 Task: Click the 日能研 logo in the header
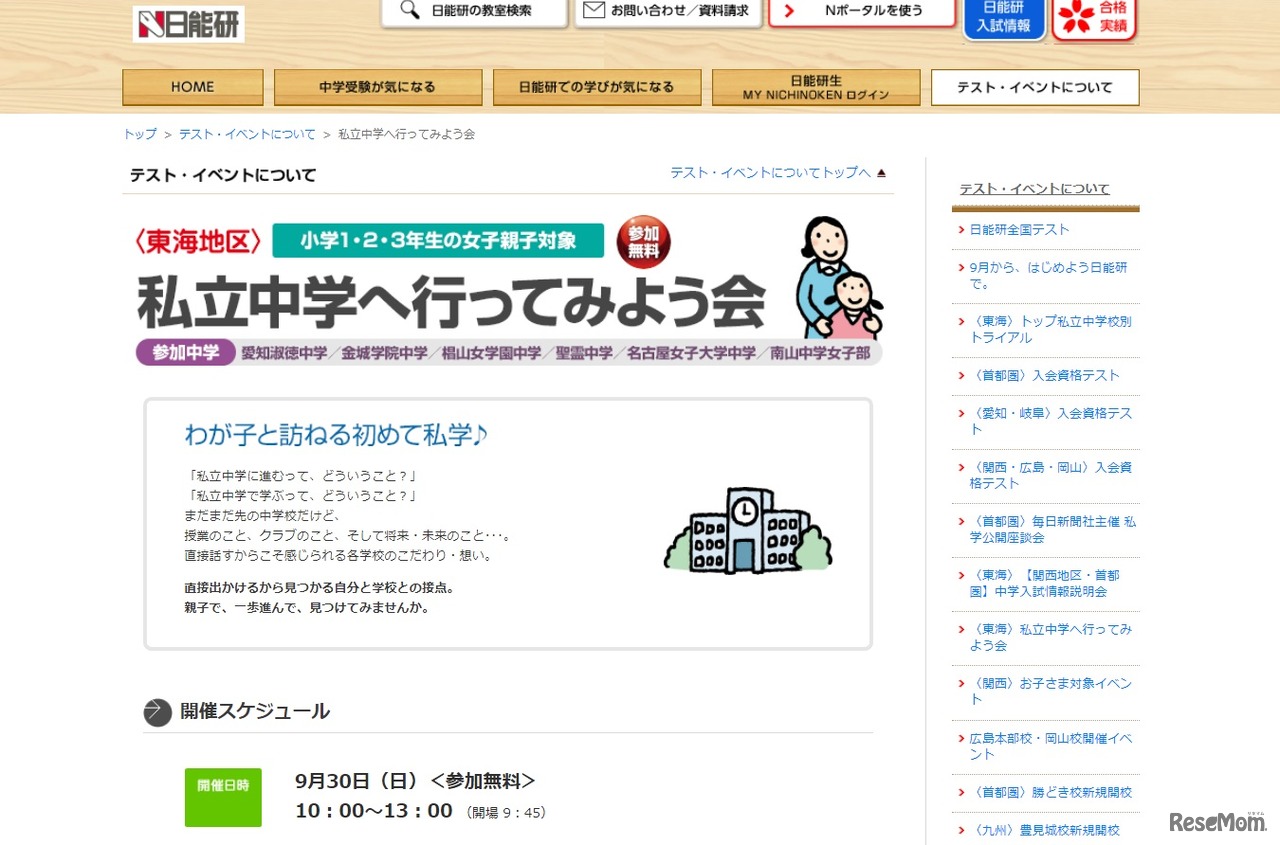click(188, 24)
